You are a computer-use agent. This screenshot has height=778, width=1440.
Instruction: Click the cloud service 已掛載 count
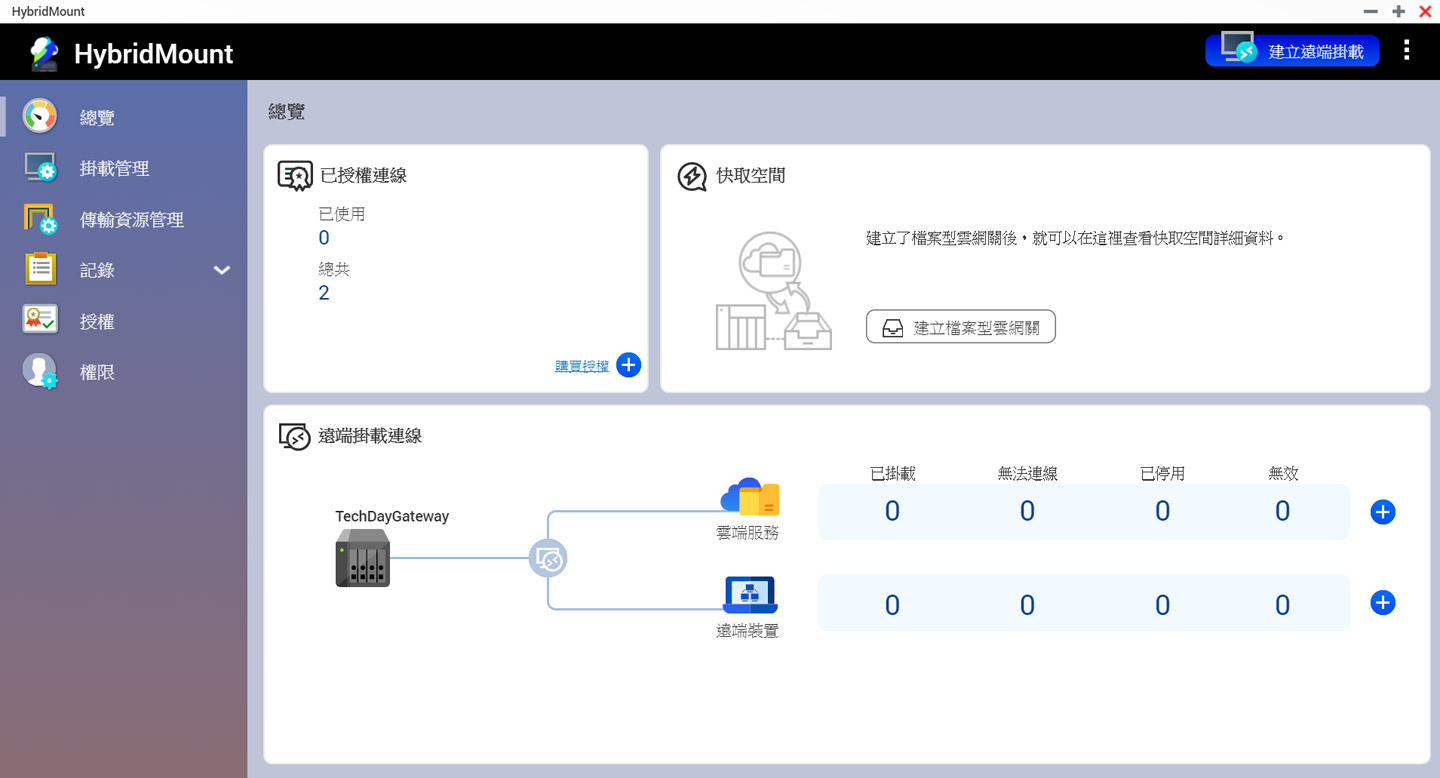click(x=892, y=512)
